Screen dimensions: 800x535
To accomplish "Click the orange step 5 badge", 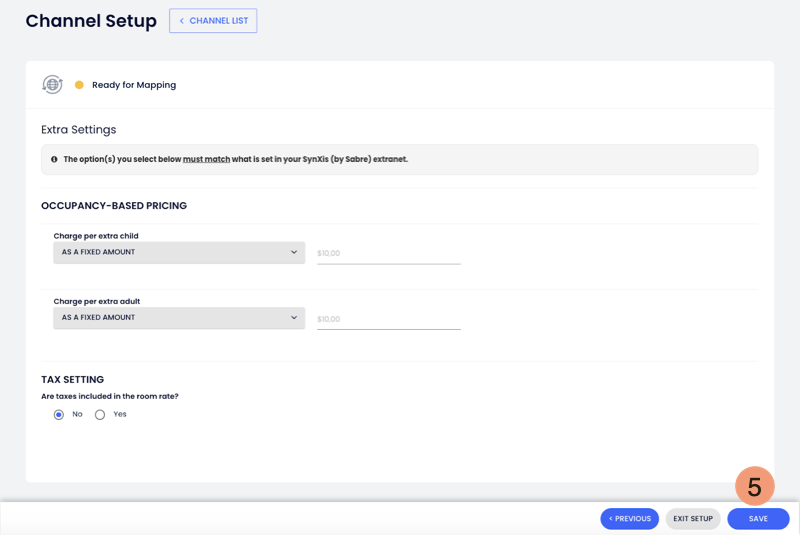I will click(x=754, y=486).
